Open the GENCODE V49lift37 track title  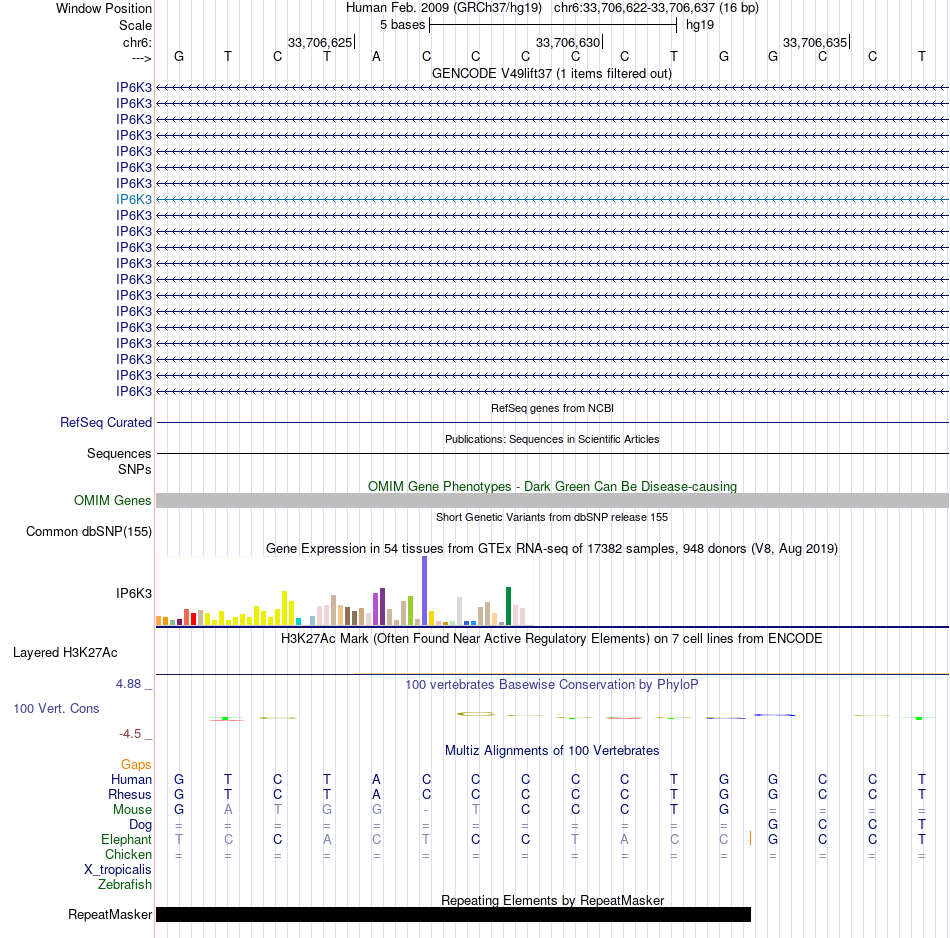552,73
